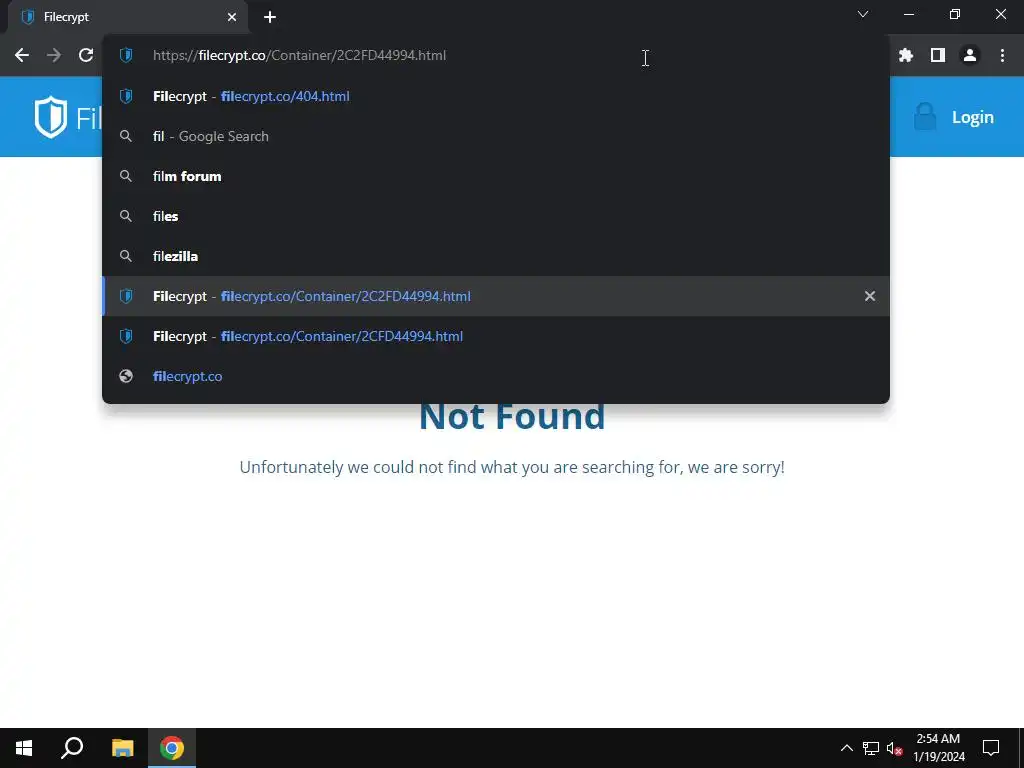
Task: Click the padlock icon beside Login
Action: click(925, 117)
